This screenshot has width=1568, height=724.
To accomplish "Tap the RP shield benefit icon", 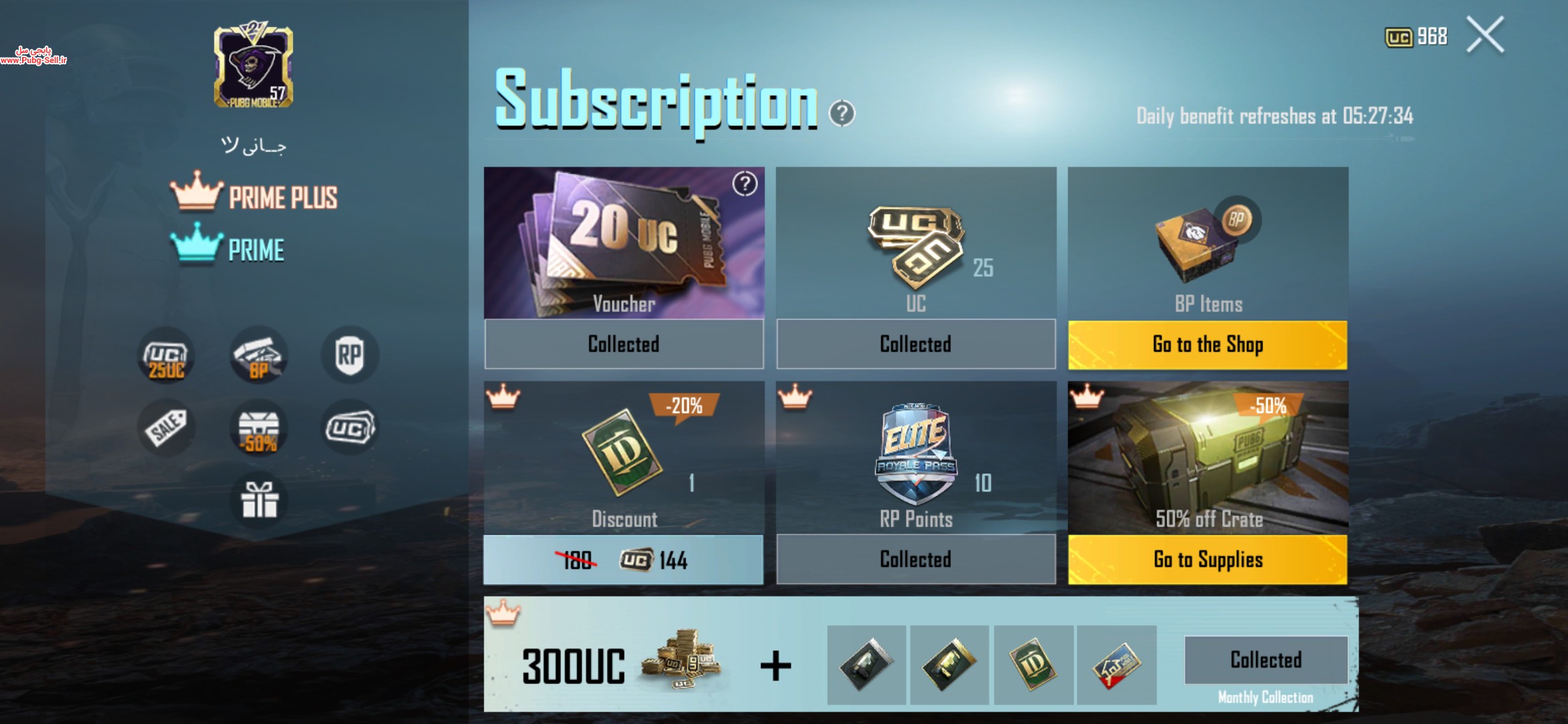I will [349, 355].
